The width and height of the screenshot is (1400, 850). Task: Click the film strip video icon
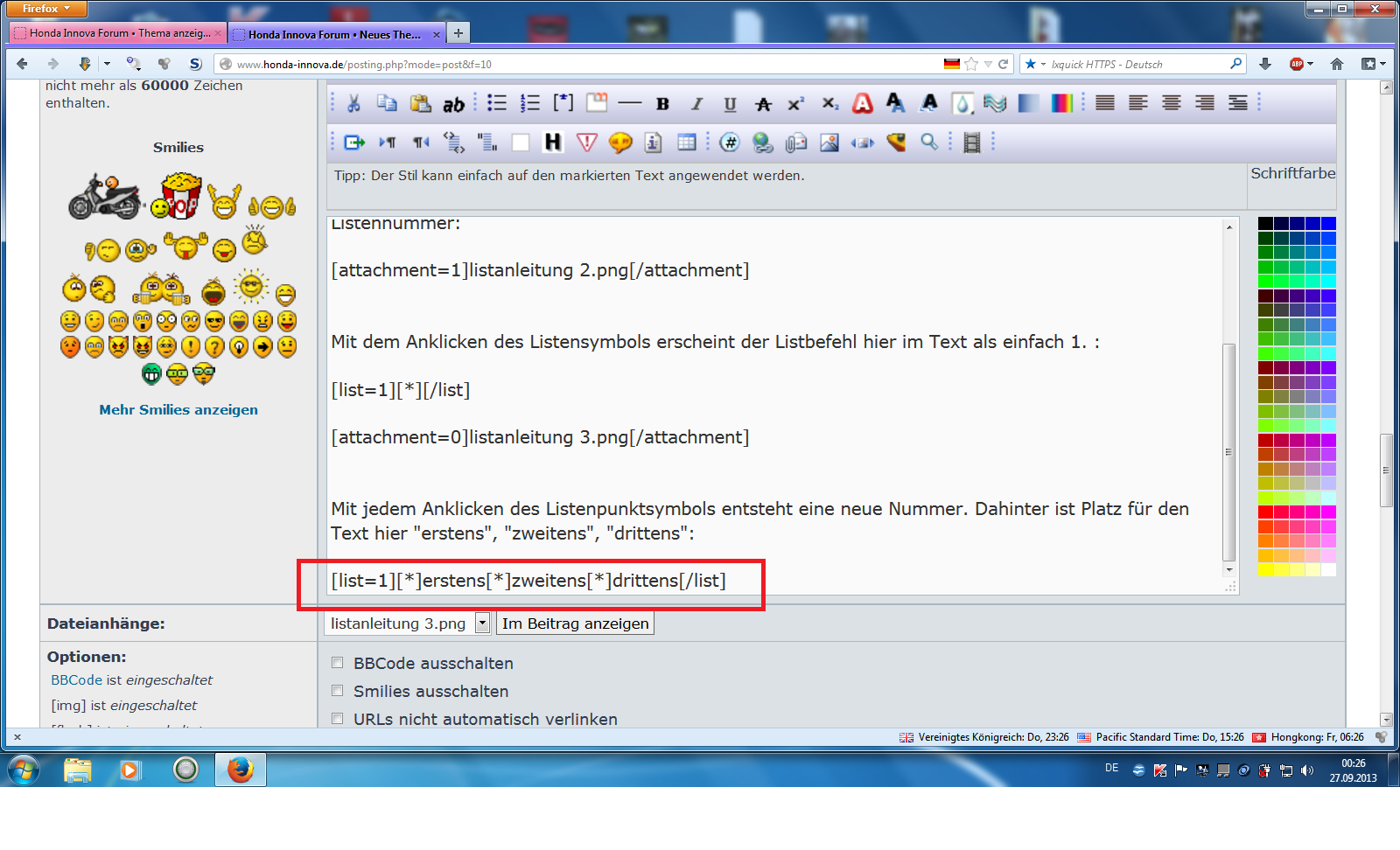click(971, 143)
